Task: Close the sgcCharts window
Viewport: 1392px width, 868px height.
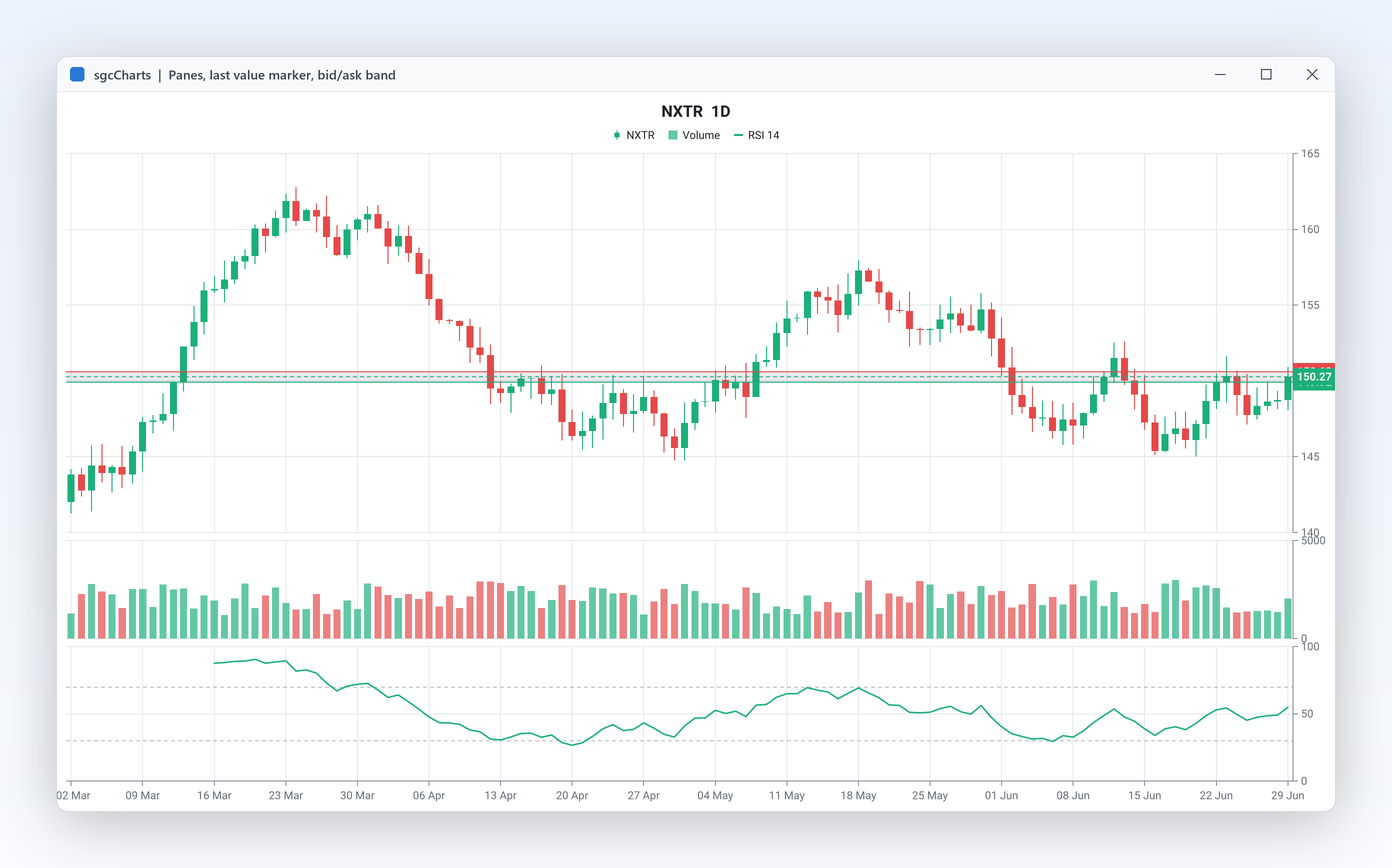Action: pos(1312,74)
